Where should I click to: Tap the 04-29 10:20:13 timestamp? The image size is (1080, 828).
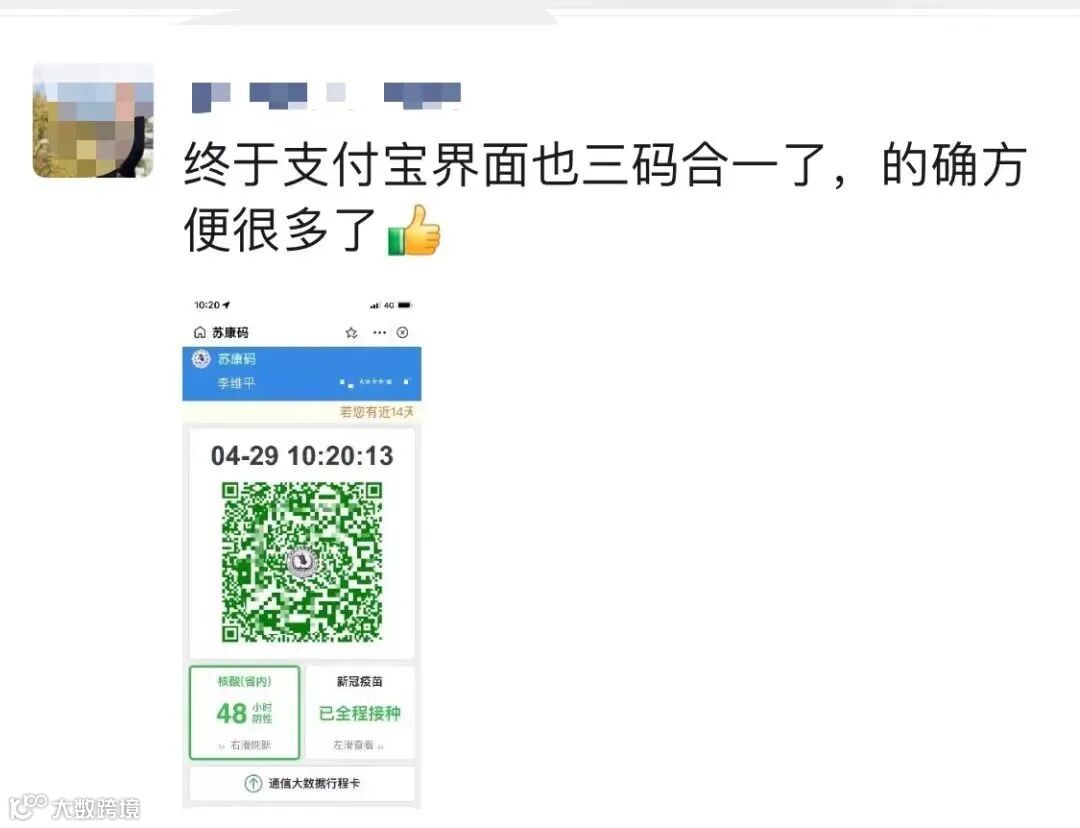click(302, 455)
